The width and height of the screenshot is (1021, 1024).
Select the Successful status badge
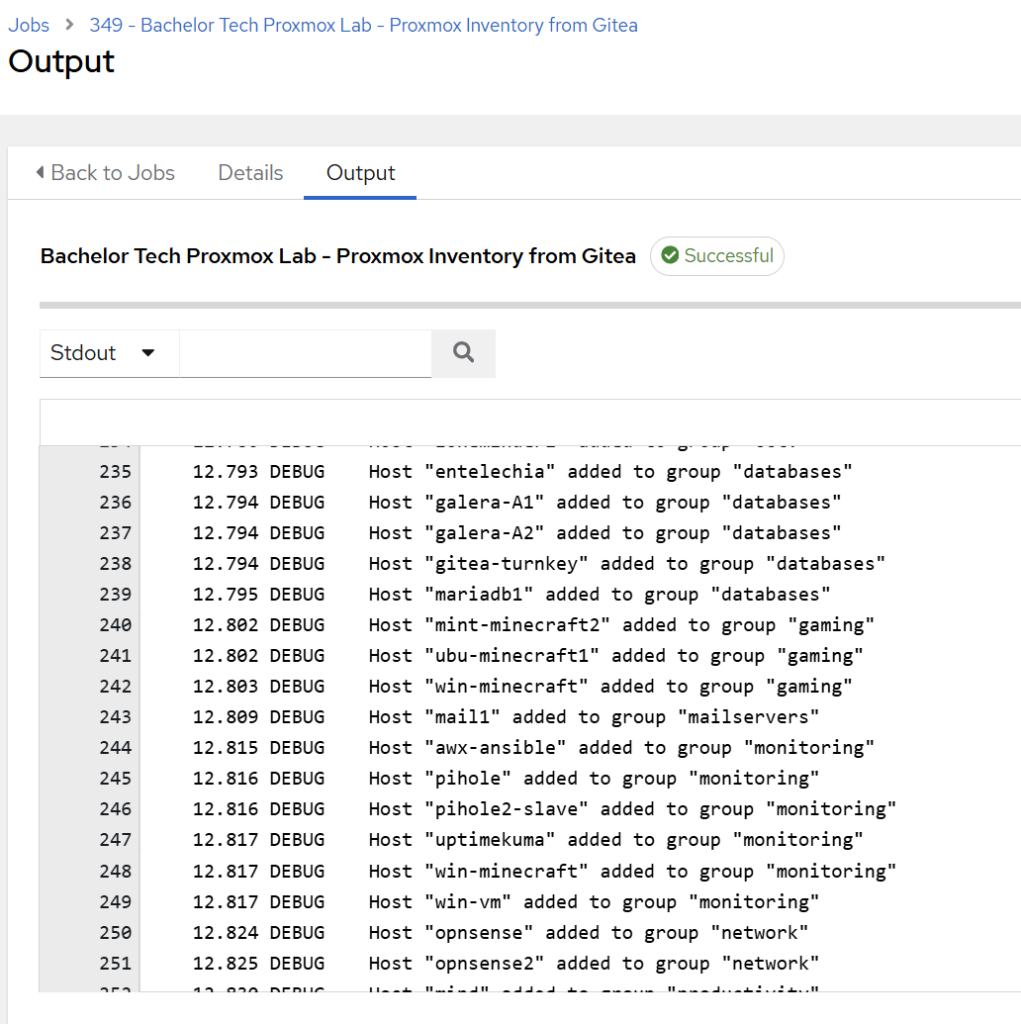click(717, 255)
